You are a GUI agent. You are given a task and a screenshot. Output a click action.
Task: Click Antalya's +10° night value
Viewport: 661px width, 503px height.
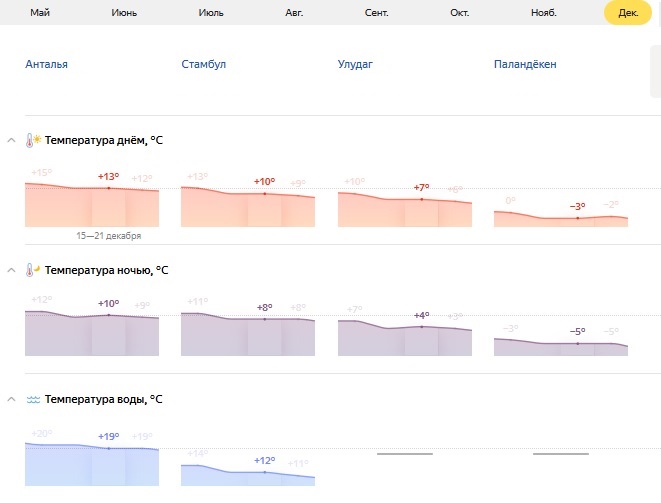coord(108,304)
